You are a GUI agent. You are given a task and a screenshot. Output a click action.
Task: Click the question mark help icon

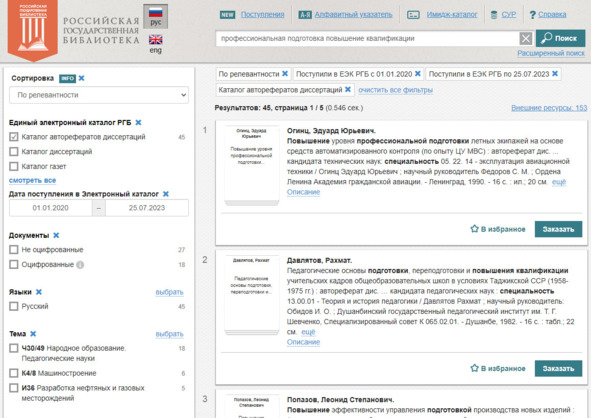532,15
